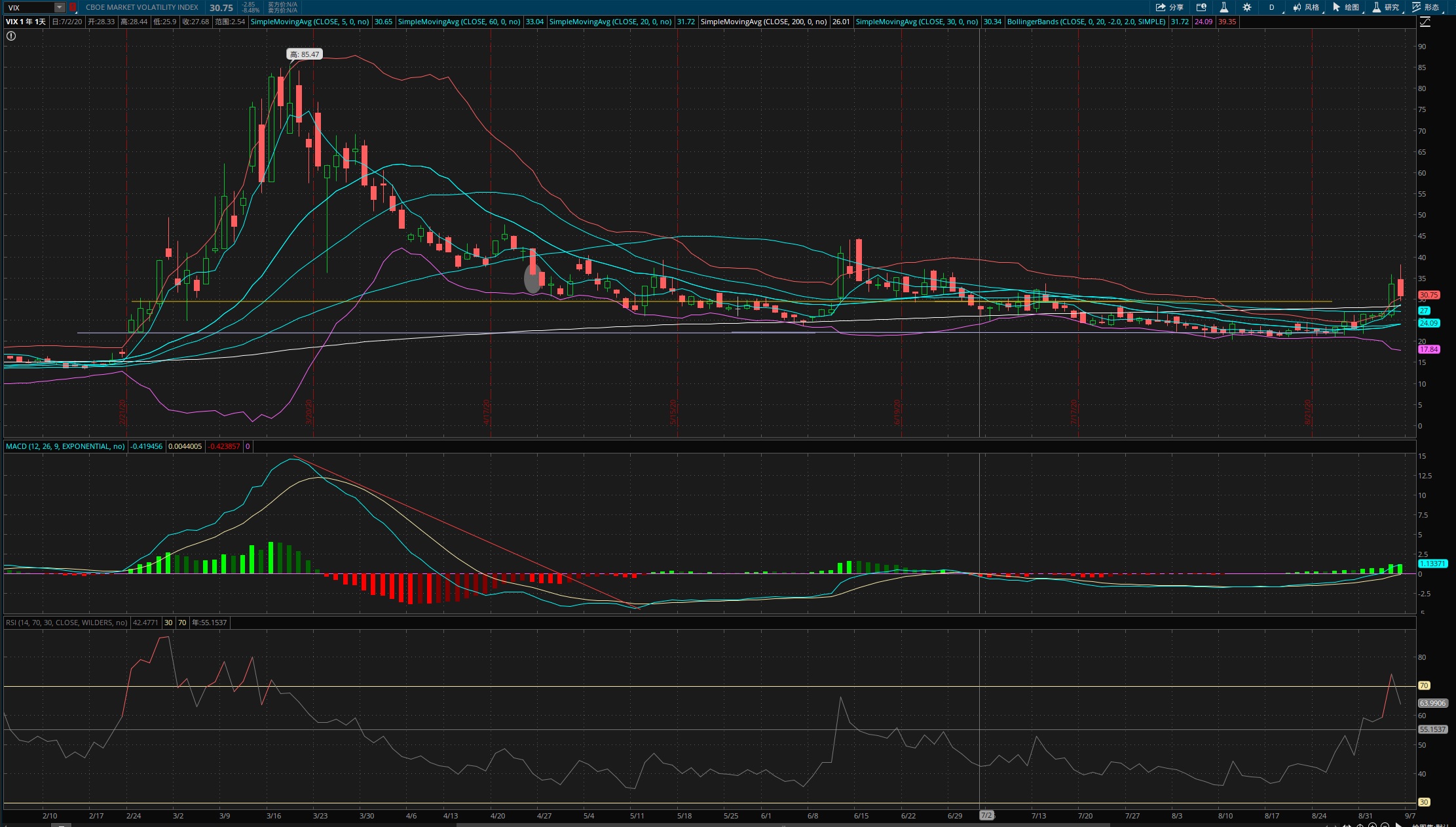This screenshot has height=827, width=1456.
Task: Open the 风格 style dropdown
Action: [1306, 7]
